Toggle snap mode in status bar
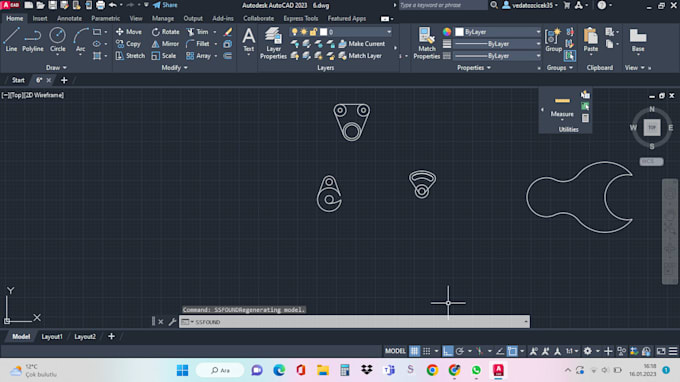Image resolution: width=680 pixels, height=382 pixels. (x=427, y=351)
